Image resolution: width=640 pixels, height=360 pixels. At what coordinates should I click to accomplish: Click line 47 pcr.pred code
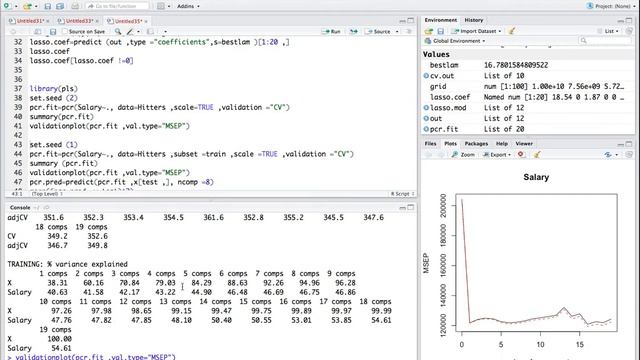coord(122,182)
